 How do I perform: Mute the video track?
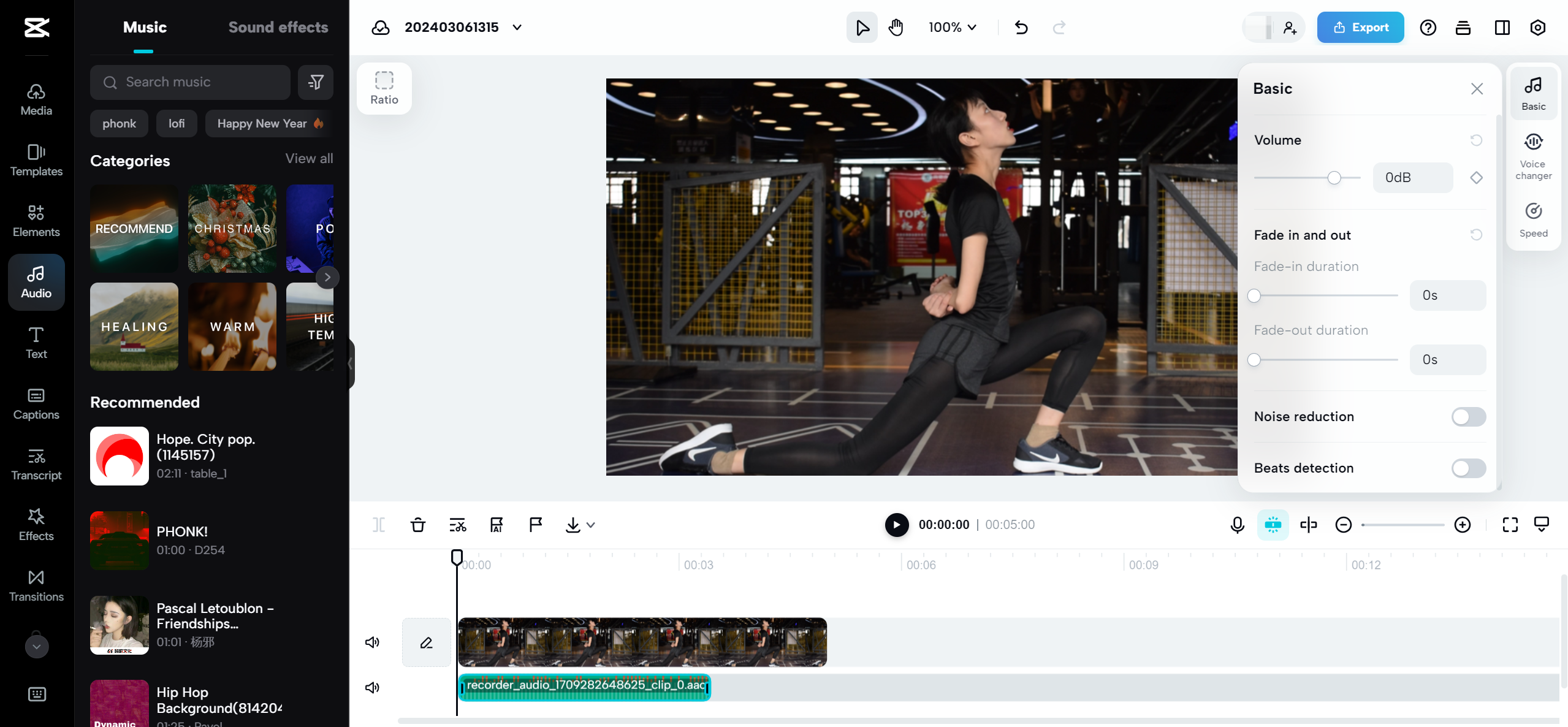[x=372, y=642]
